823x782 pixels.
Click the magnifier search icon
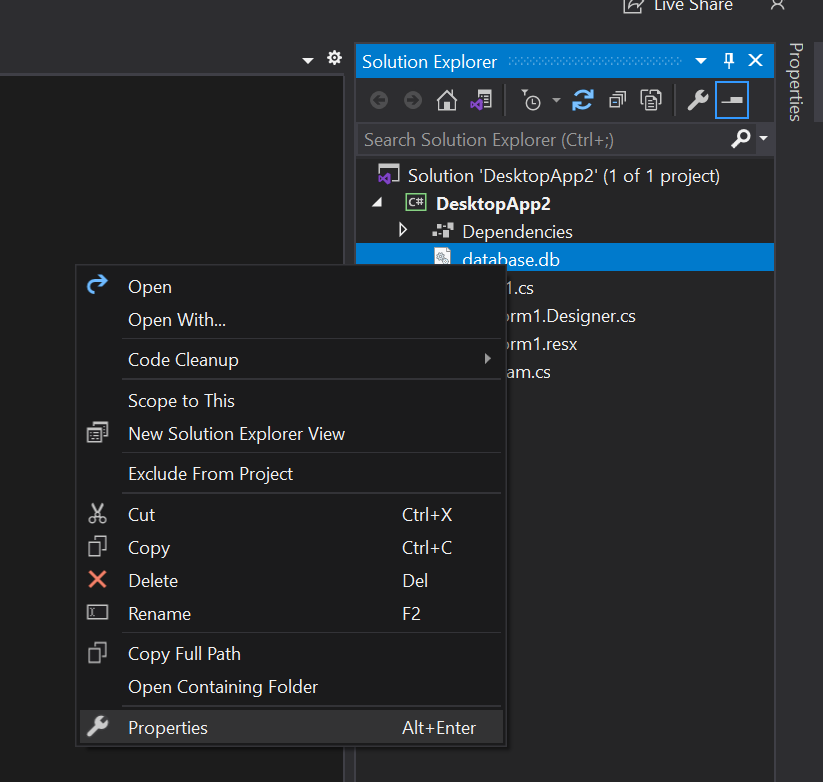(x=741, y=139)
